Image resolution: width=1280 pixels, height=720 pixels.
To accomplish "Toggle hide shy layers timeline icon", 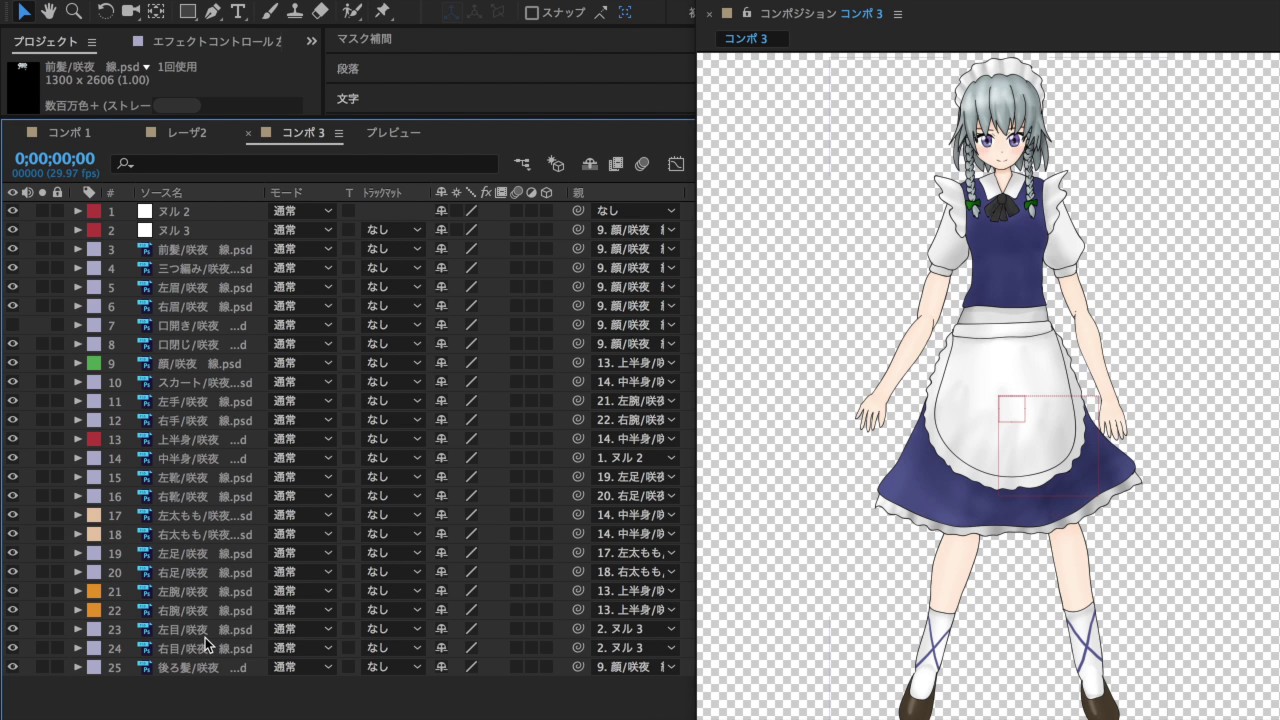I will click(x=590, y=164).
